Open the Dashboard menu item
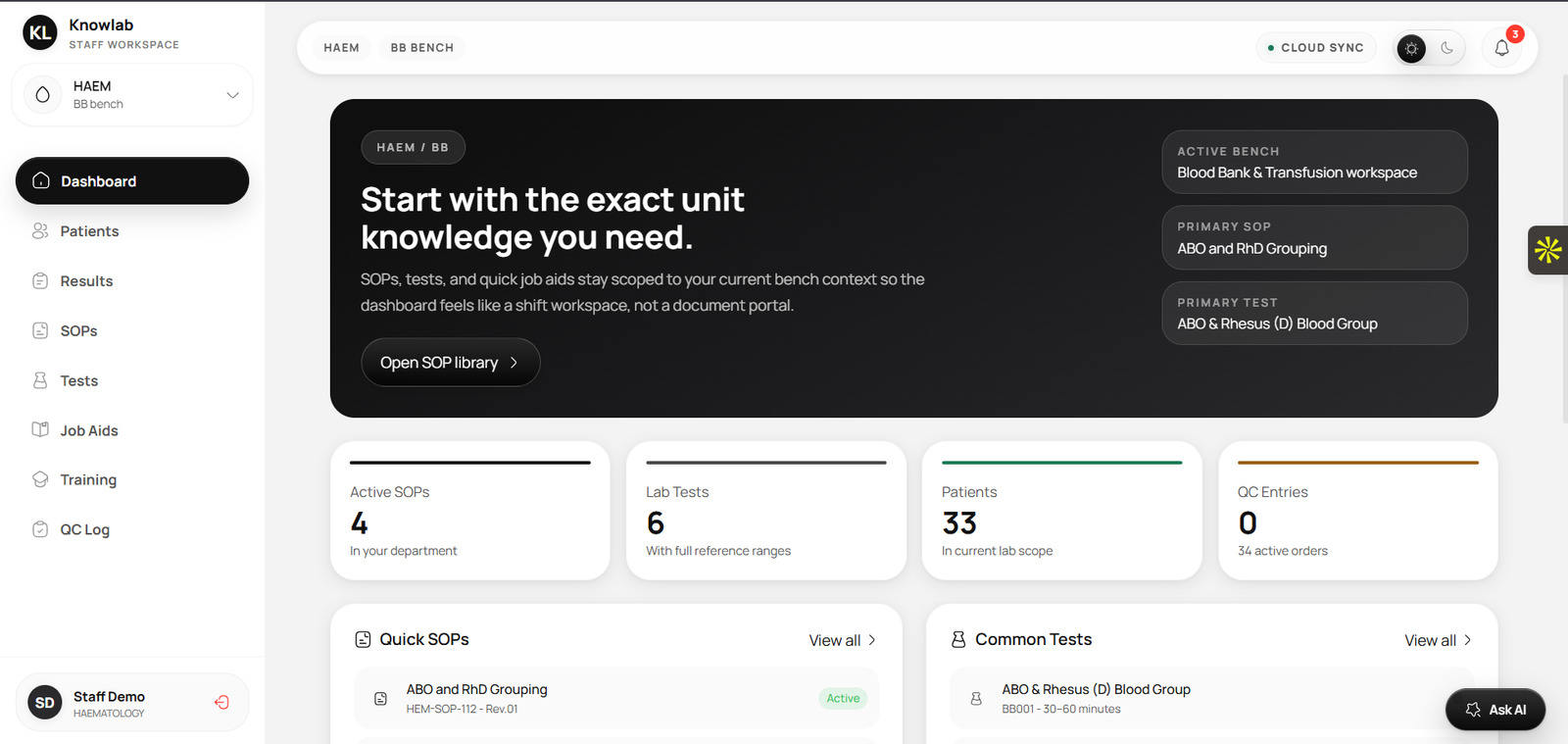Viewport: 1568px width, 744px height. point(132,181)
